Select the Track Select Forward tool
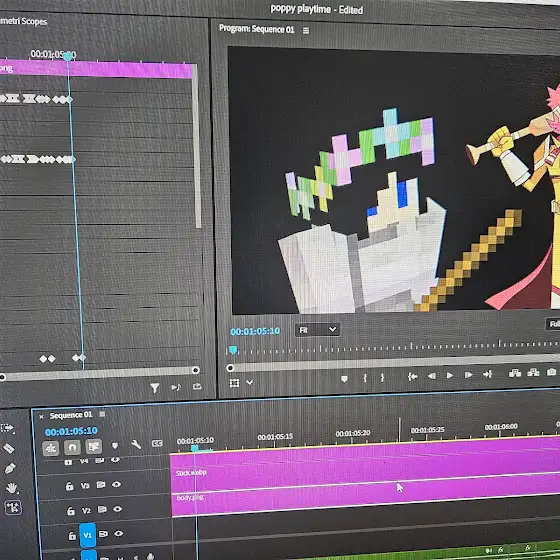The image size is (560, 560). (x=8, y=428)
